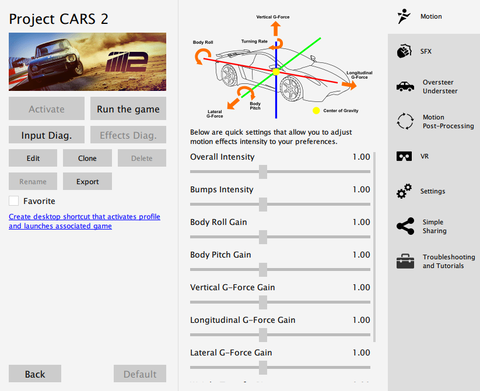The width and height of the screenshot is (480, 391).
Task: Click the Default button
Action: click(x=140, y=374)
